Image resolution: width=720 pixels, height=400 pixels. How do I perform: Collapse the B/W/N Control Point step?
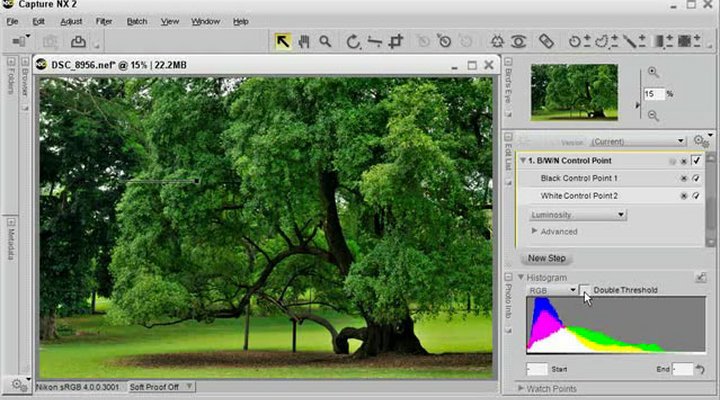(x=523, y=161)
